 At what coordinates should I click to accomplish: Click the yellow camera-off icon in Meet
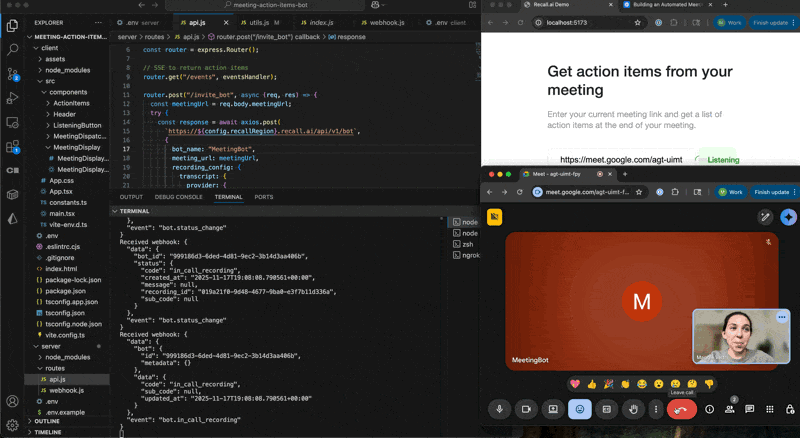(x=494, y=217)
